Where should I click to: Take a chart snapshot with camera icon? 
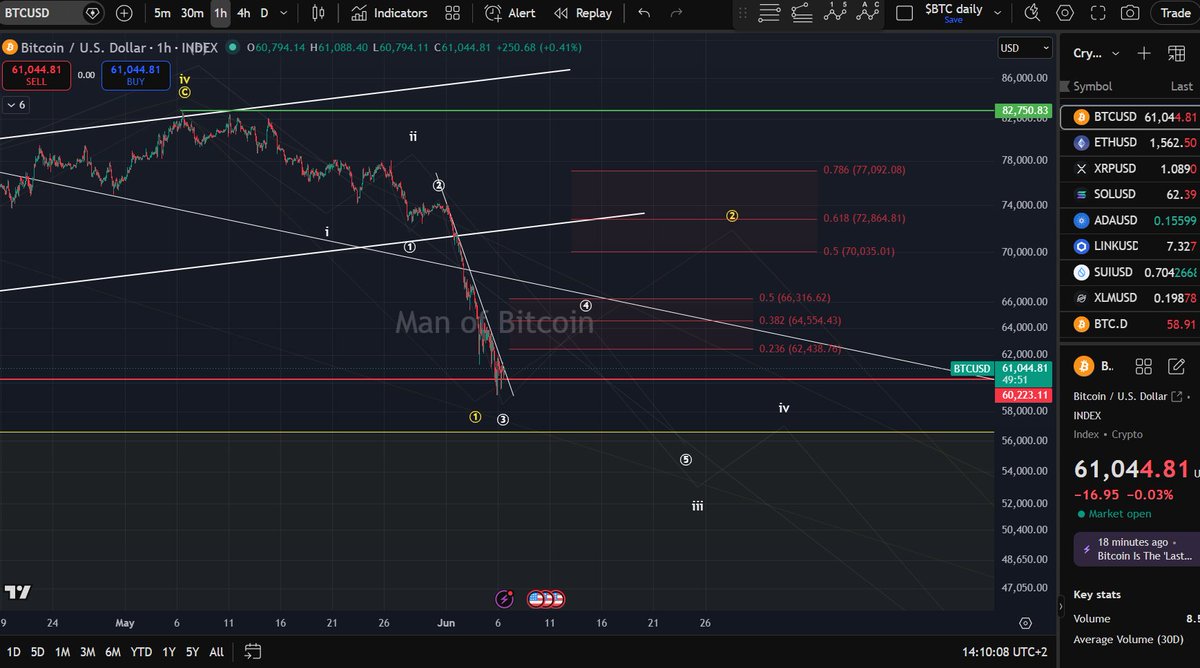tap(1129, 13)
